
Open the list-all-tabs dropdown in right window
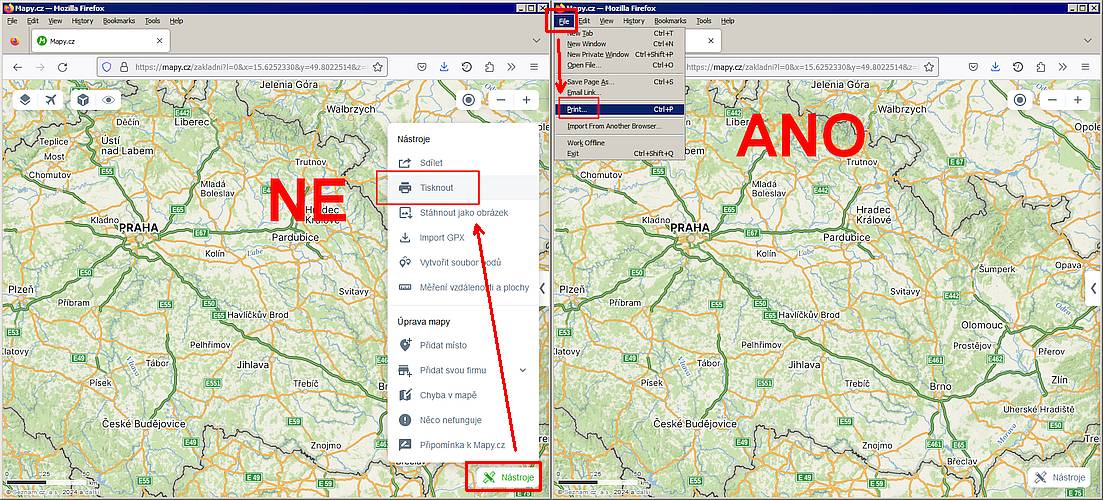tap(1088, 41)
